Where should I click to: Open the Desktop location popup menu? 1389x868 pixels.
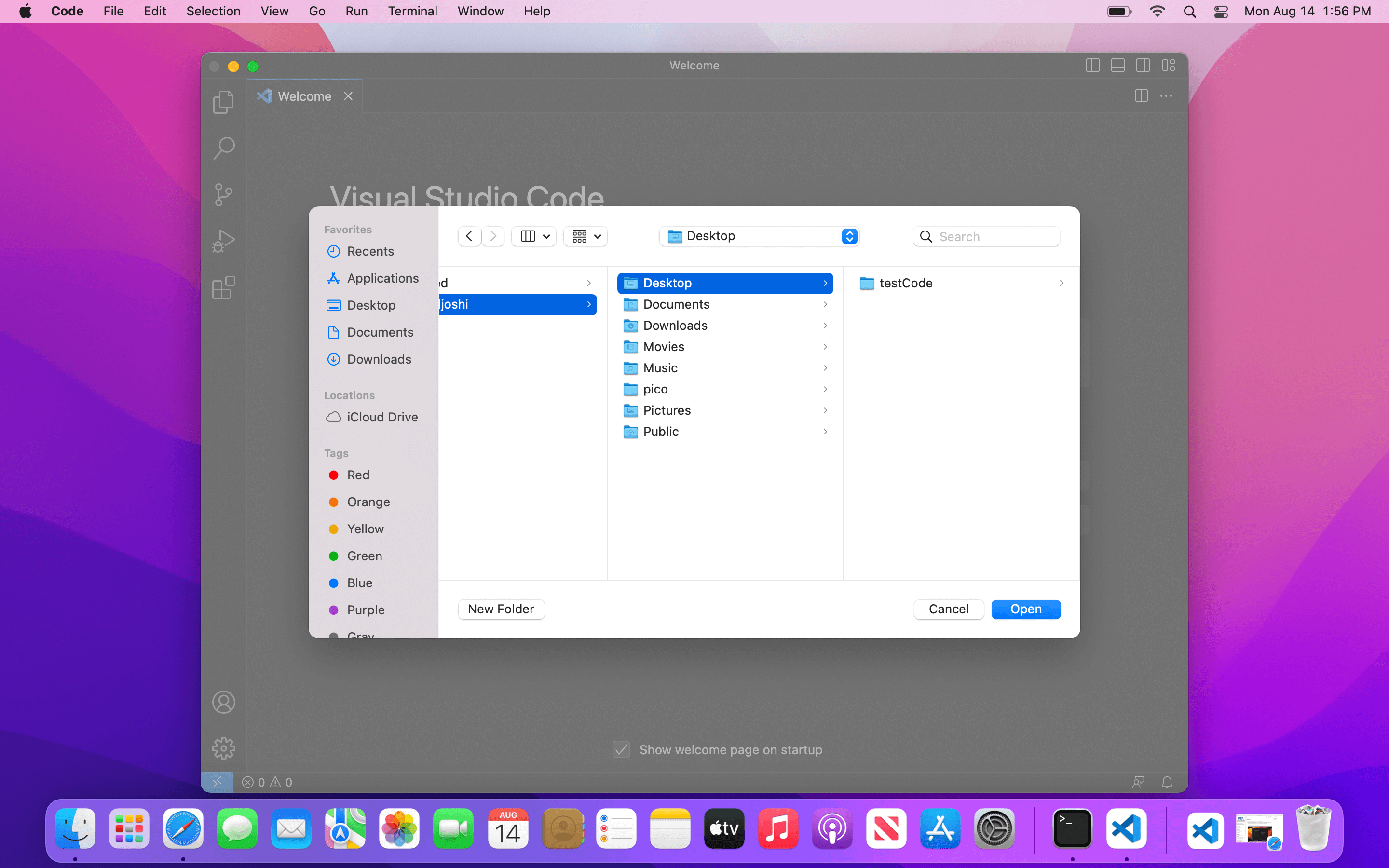point(759,236)
